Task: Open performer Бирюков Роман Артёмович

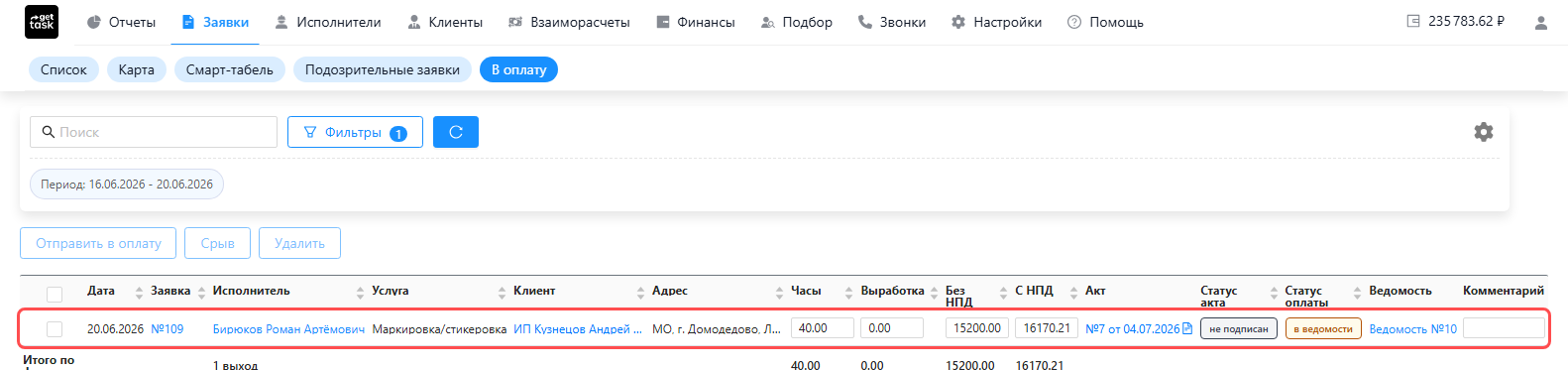Action: tap(288, 329)
